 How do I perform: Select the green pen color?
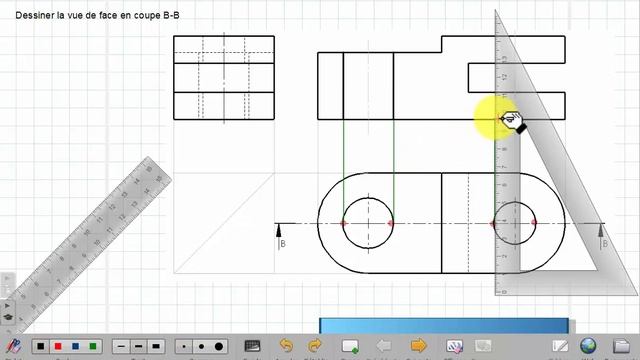(93, 347)
